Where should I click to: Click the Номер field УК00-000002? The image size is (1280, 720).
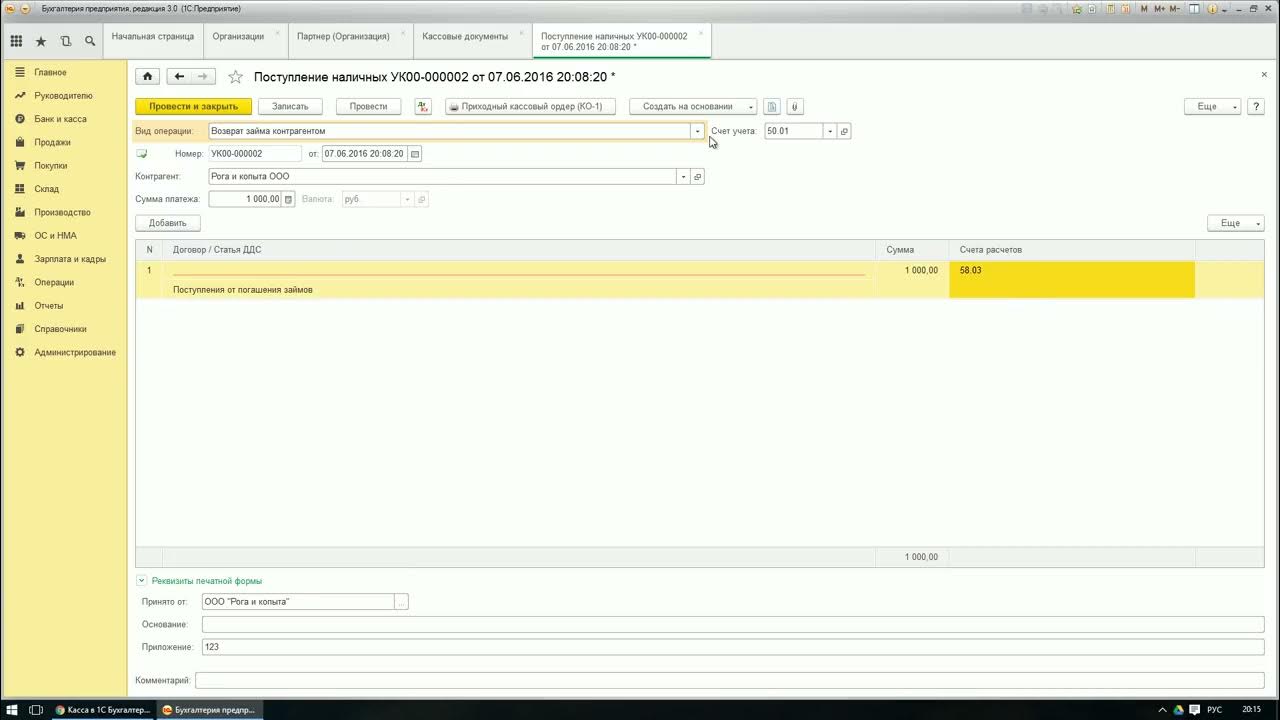tap(255, 154)
